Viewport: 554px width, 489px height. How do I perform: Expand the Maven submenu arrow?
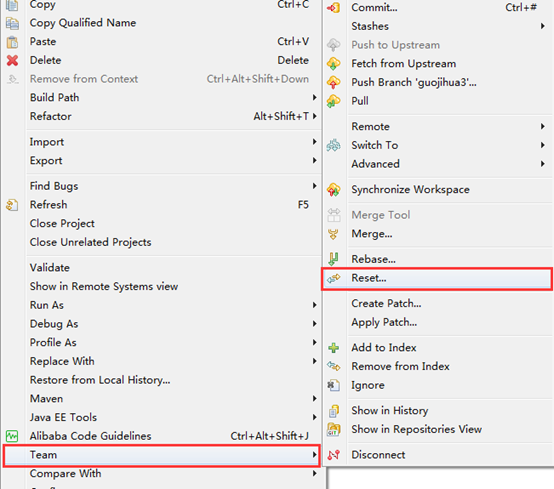(x=314, y=399)
